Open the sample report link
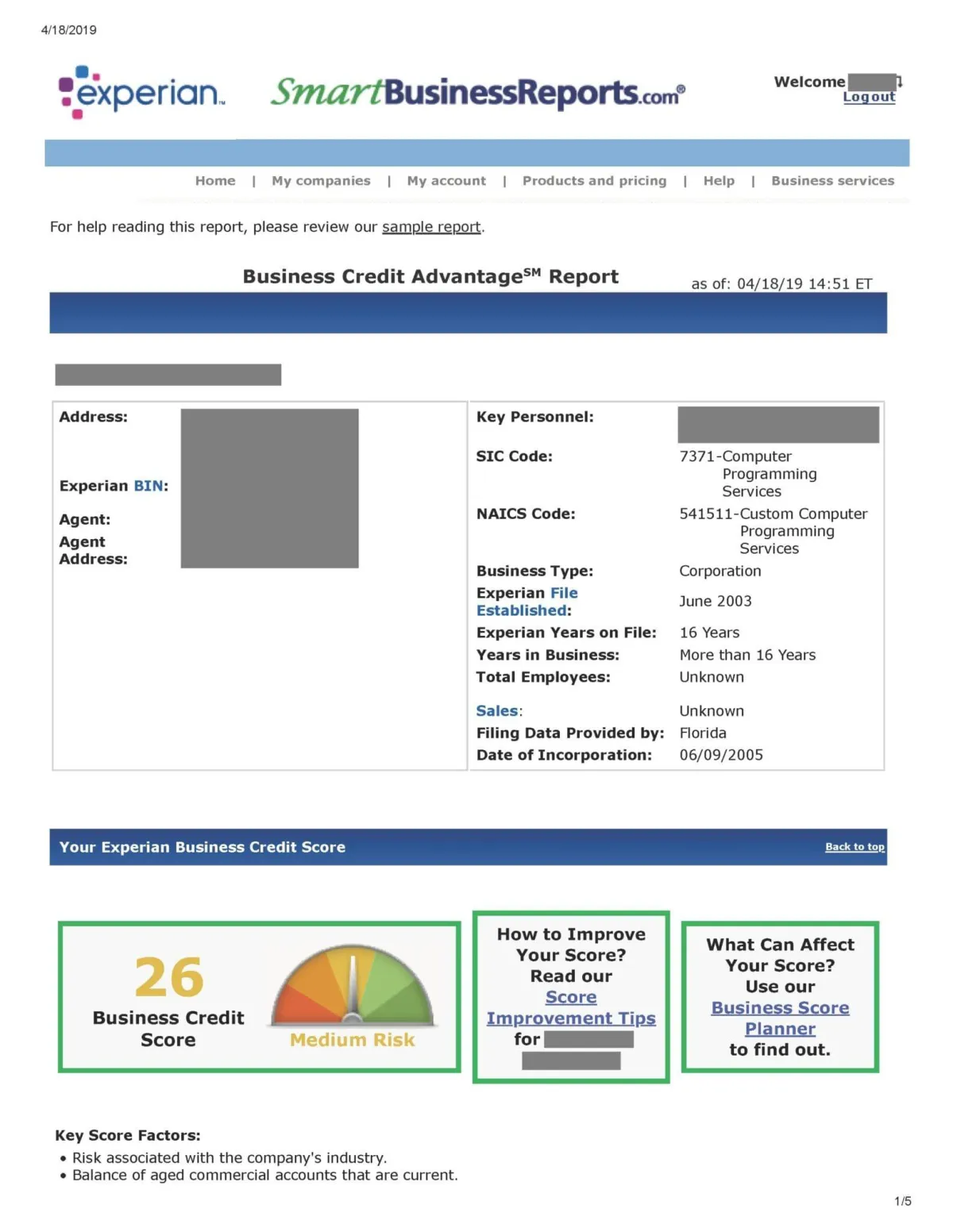The height and width of the screenshot is (1232, 953). (431, 227)
